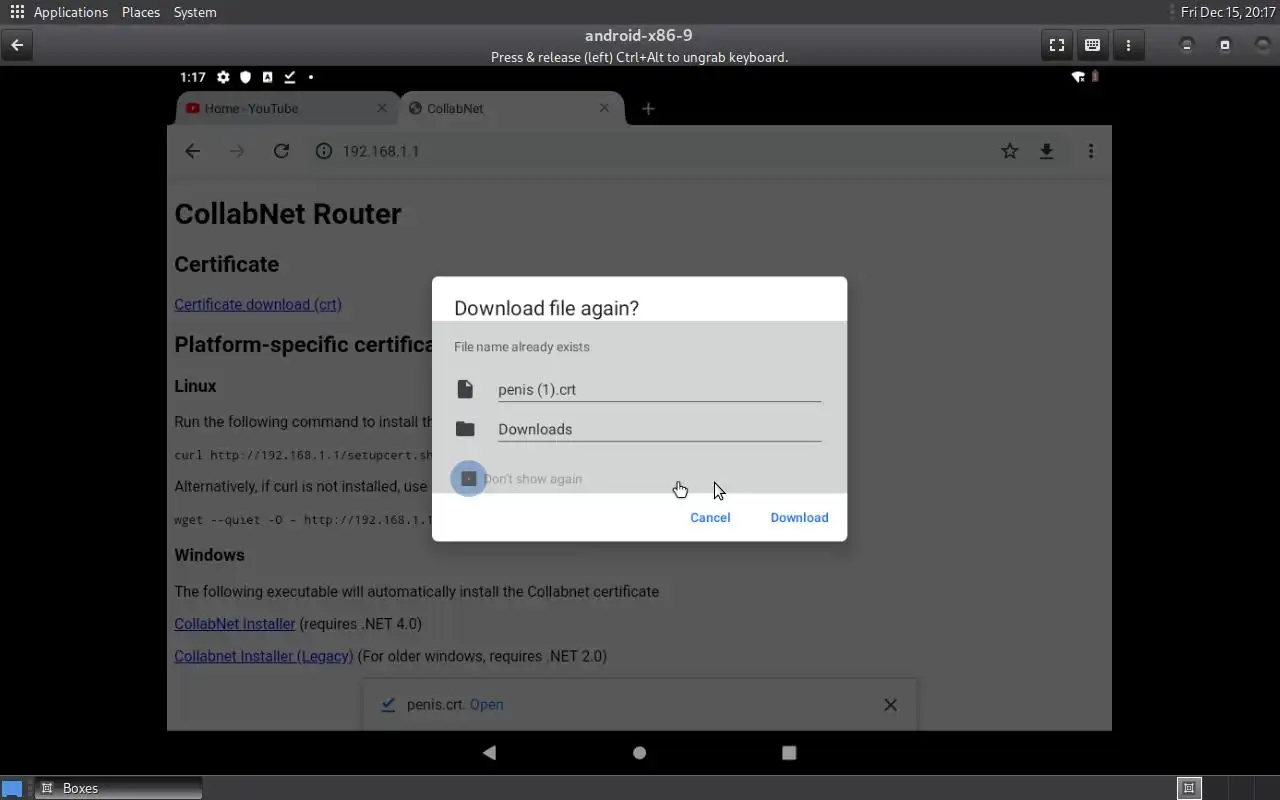Tap the Android home circle button

point(640,752)
